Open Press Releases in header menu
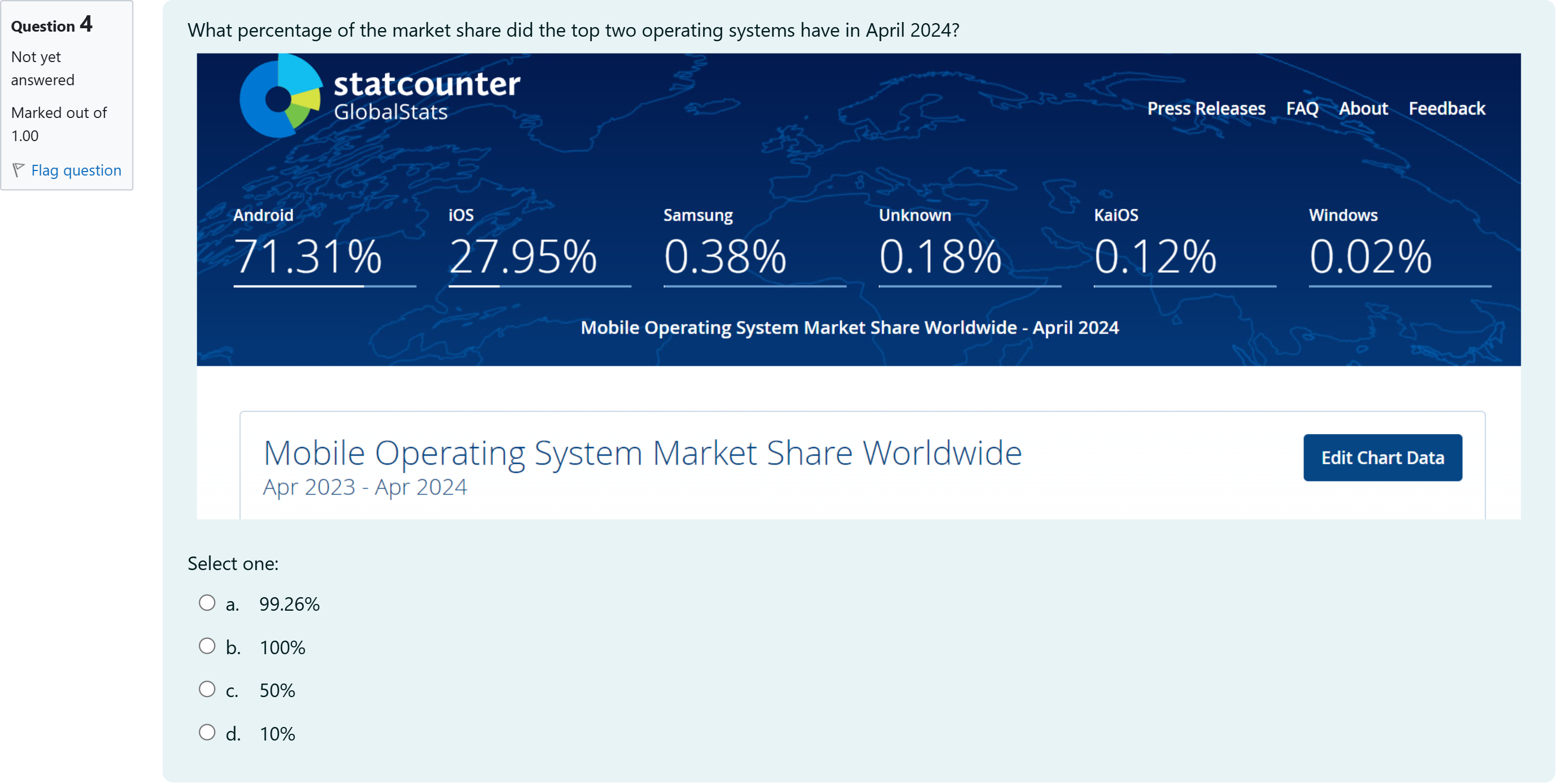The width and height of the screenshot is (1557, 784). pyautogui.click(x=1206, y=109)
